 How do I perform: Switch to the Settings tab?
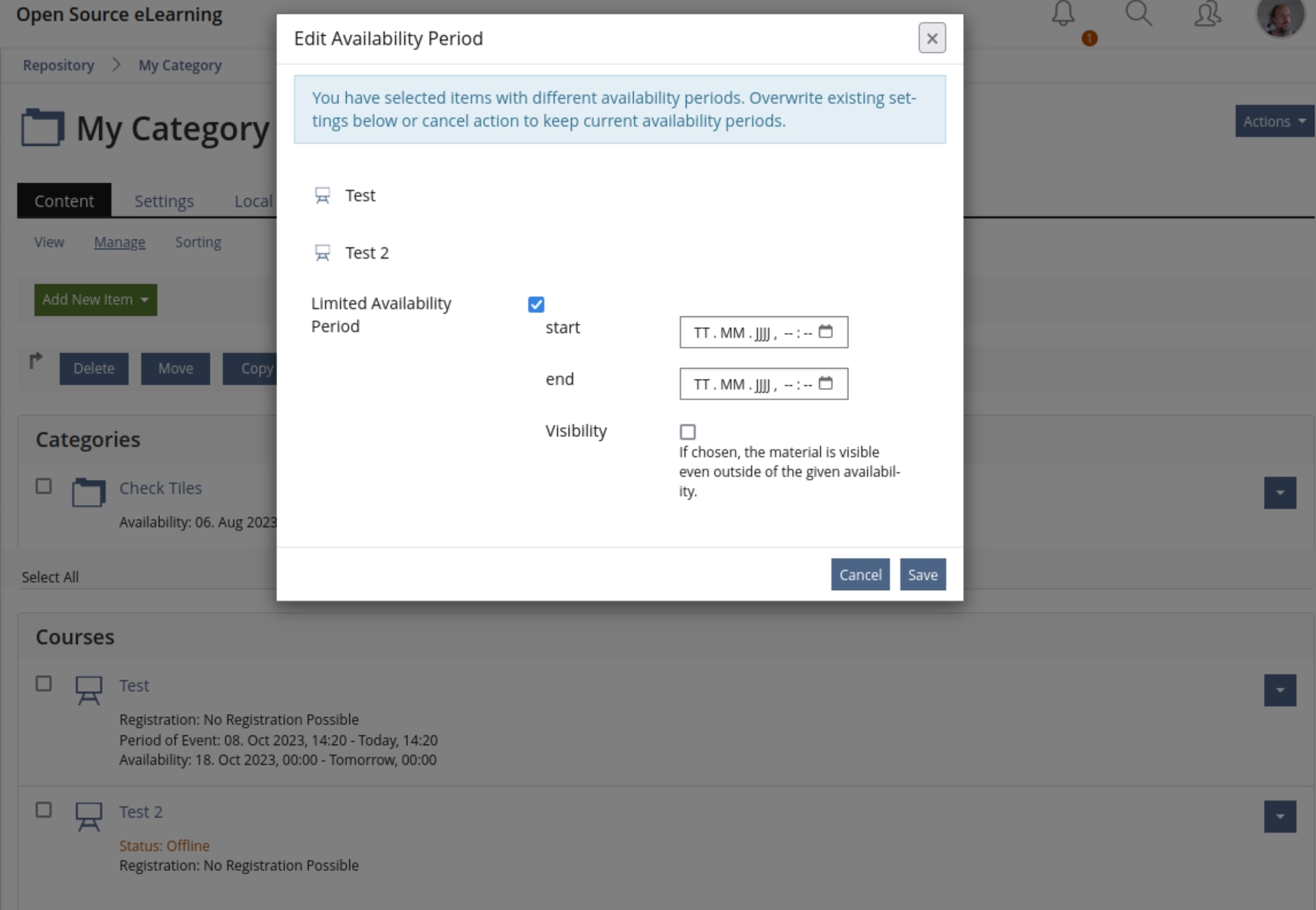(x=164, y=201)
